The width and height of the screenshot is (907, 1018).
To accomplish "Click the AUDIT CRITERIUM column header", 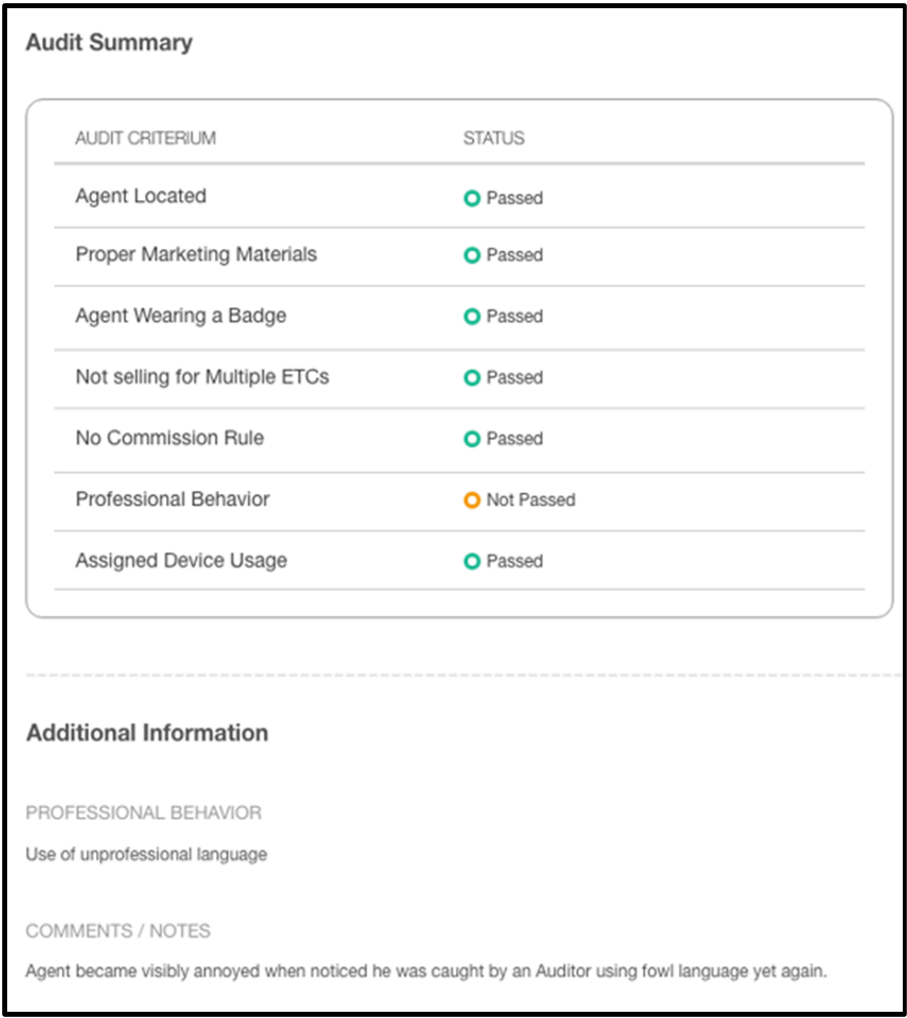I will pos(145,138).
